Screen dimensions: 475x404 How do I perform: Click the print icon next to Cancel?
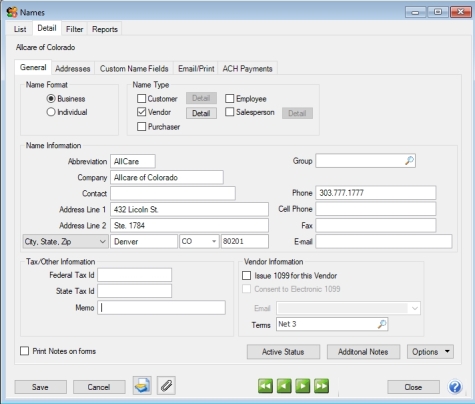[x=142, y=386]
